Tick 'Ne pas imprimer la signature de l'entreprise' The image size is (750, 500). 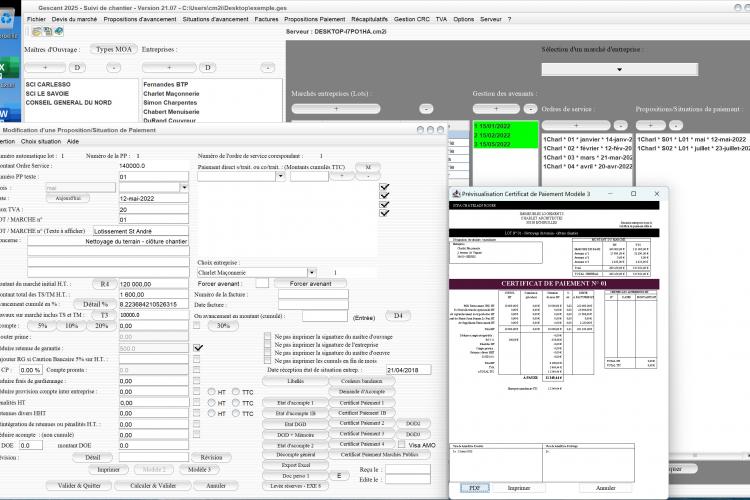[x=267, y=345]
